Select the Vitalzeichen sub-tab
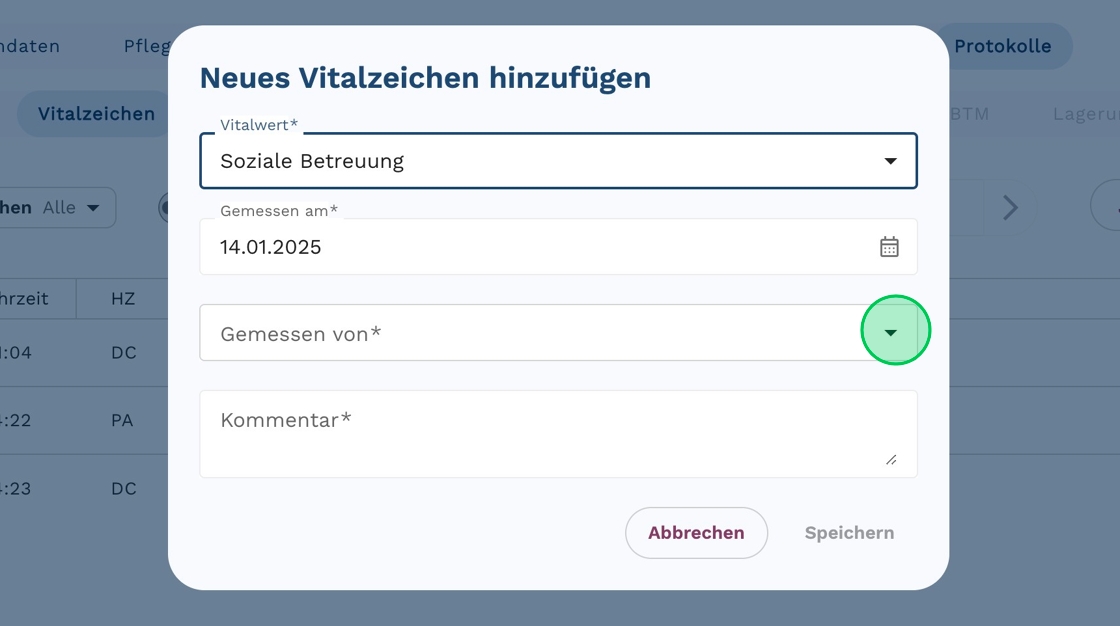1120x626 pixels. click(96, 114)
